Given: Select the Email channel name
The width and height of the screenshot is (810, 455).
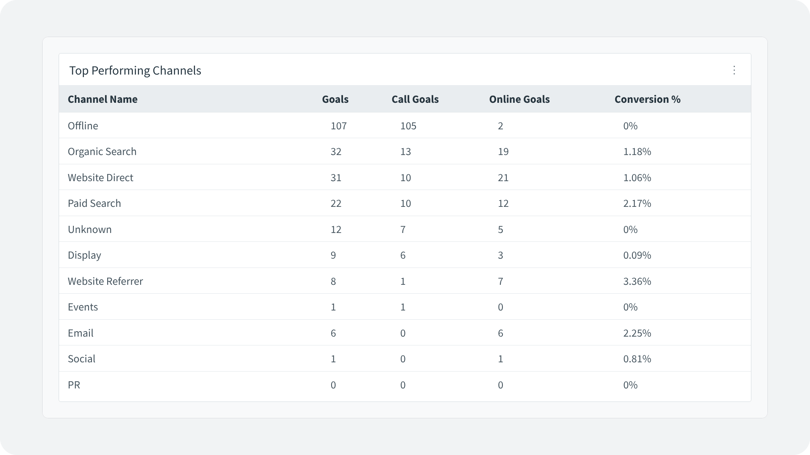Looking at the screenshot, I should (81, 333).
